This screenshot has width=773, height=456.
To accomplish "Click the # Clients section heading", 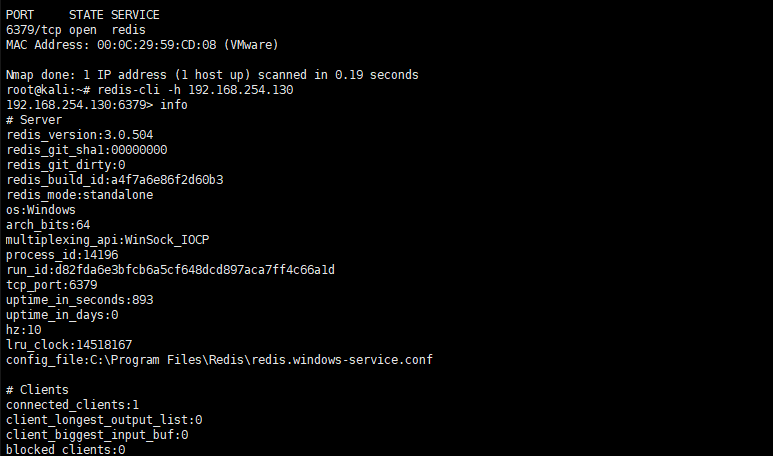I will click(37, 389).
